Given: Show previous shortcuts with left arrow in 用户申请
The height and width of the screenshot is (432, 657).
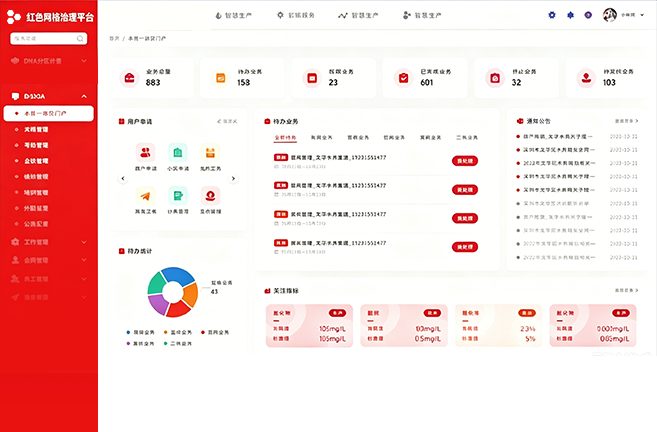Looking at the screenshot, I should 123,178.
